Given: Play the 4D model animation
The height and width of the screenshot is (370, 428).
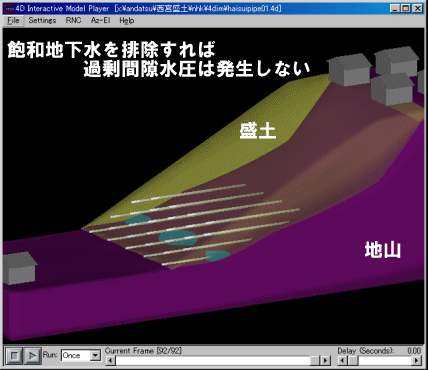Looking at the screenshot, I should (x=32, y=356).
